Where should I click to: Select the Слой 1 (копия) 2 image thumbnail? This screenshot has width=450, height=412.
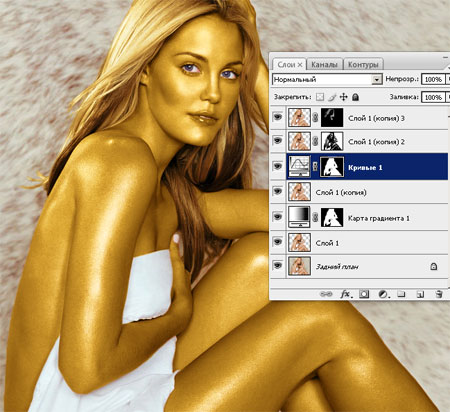[x=299, y=141]
